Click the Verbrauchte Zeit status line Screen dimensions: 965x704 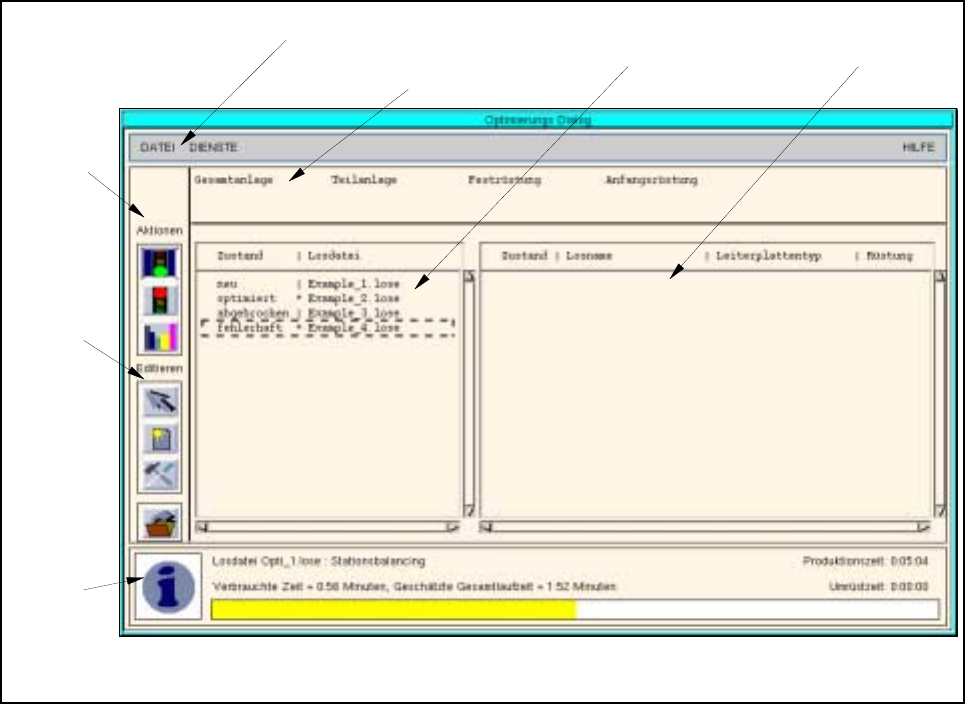pyautogui.click(x=414, y=586)
